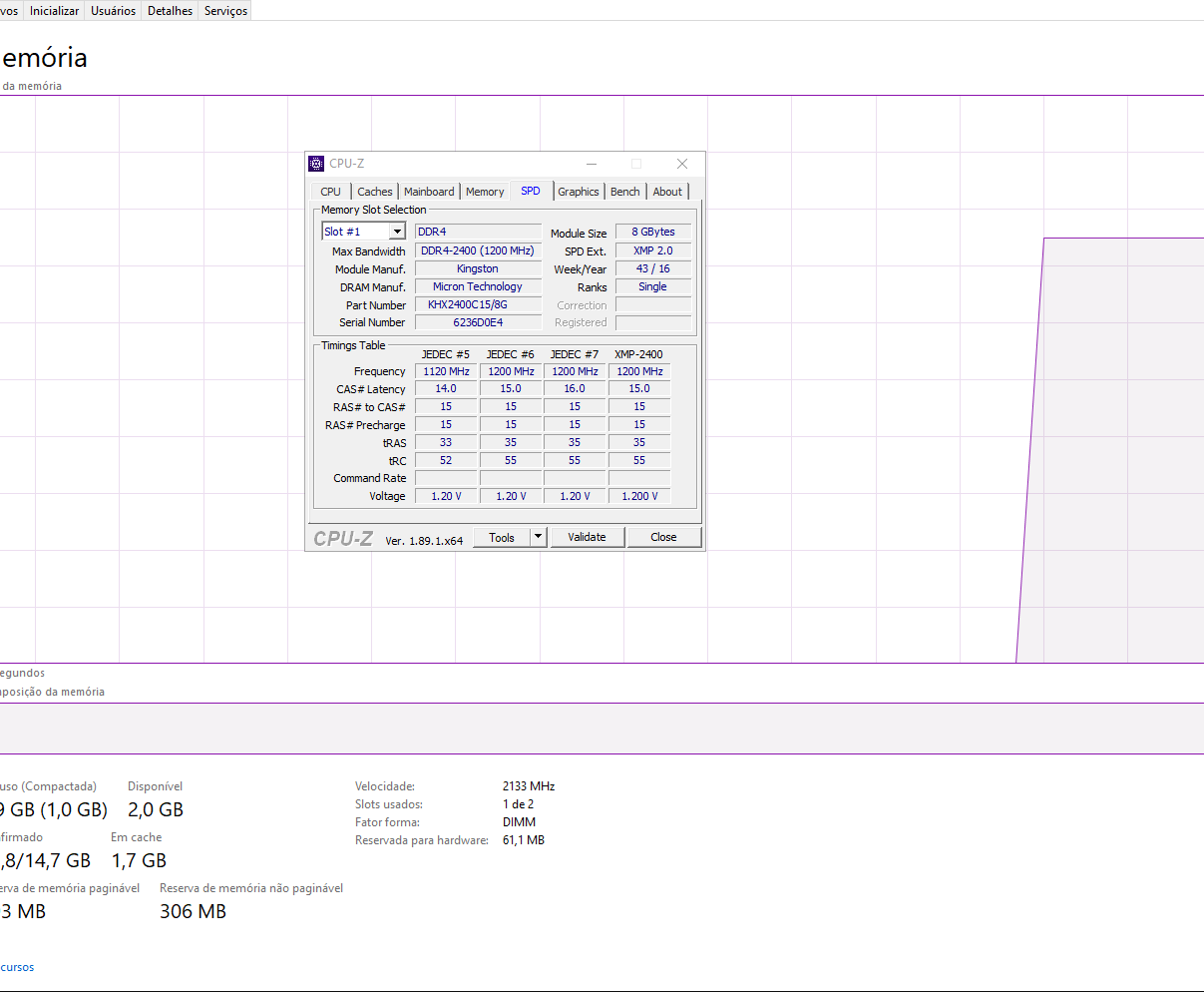Screen dimensions: 1204x992
Task: Click the JEDEC #6 column header
Action: 510,354
